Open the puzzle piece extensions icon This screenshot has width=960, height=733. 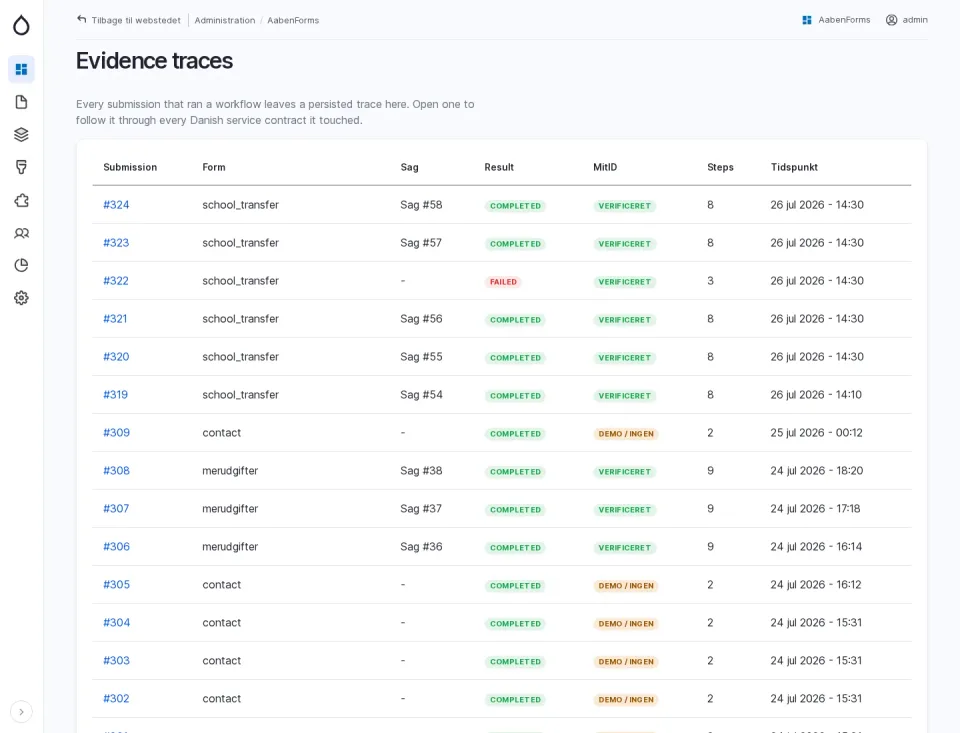point(21,200)
